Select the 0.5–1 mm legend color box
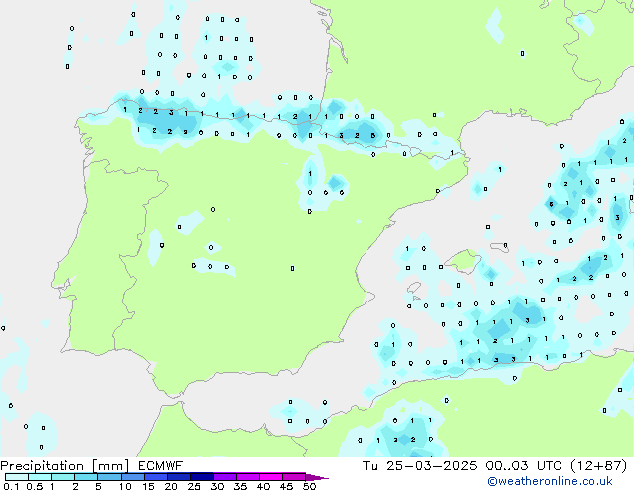 click(40, 477)
